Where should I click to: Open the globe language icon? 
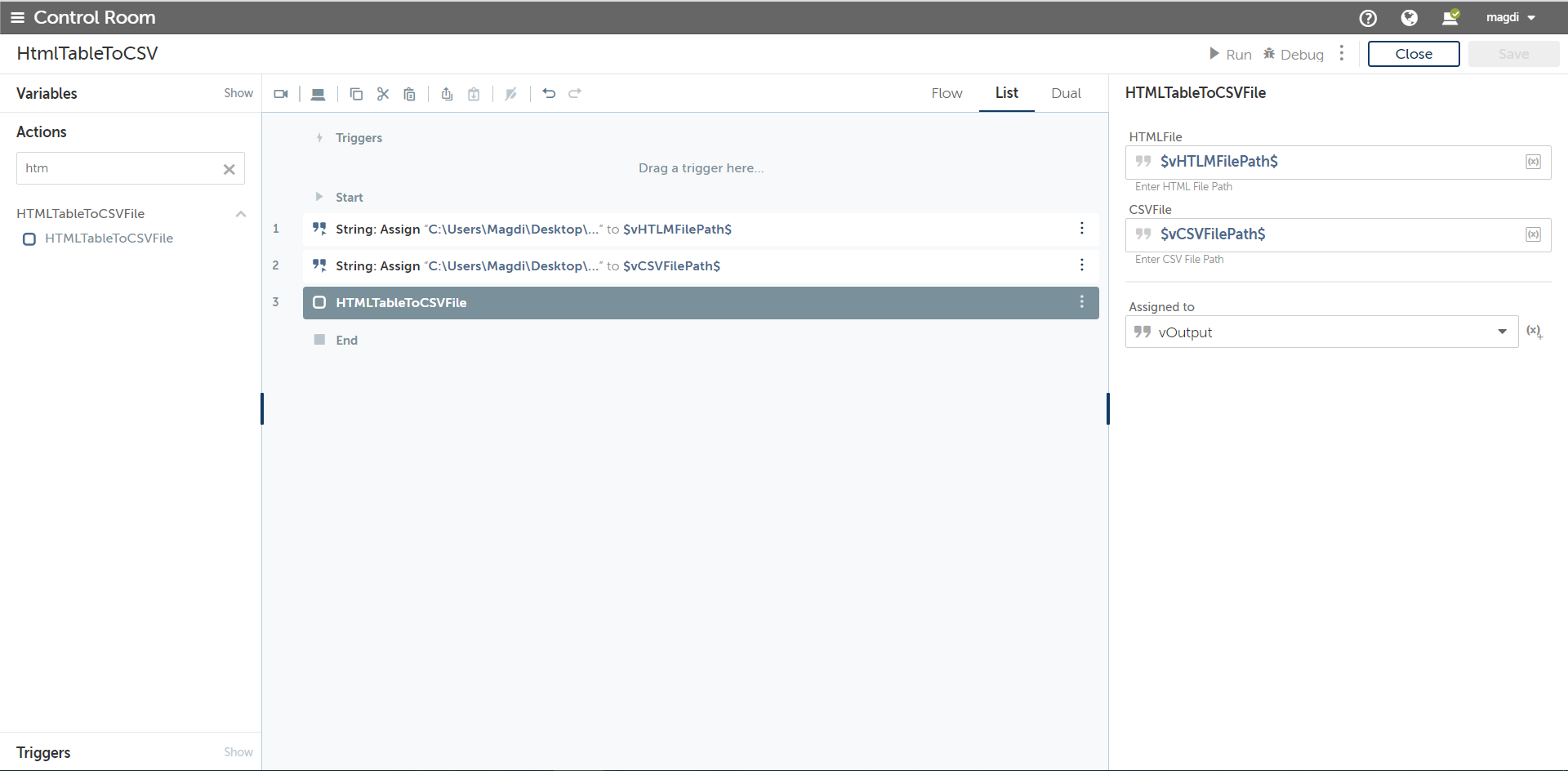point(1409,18)
